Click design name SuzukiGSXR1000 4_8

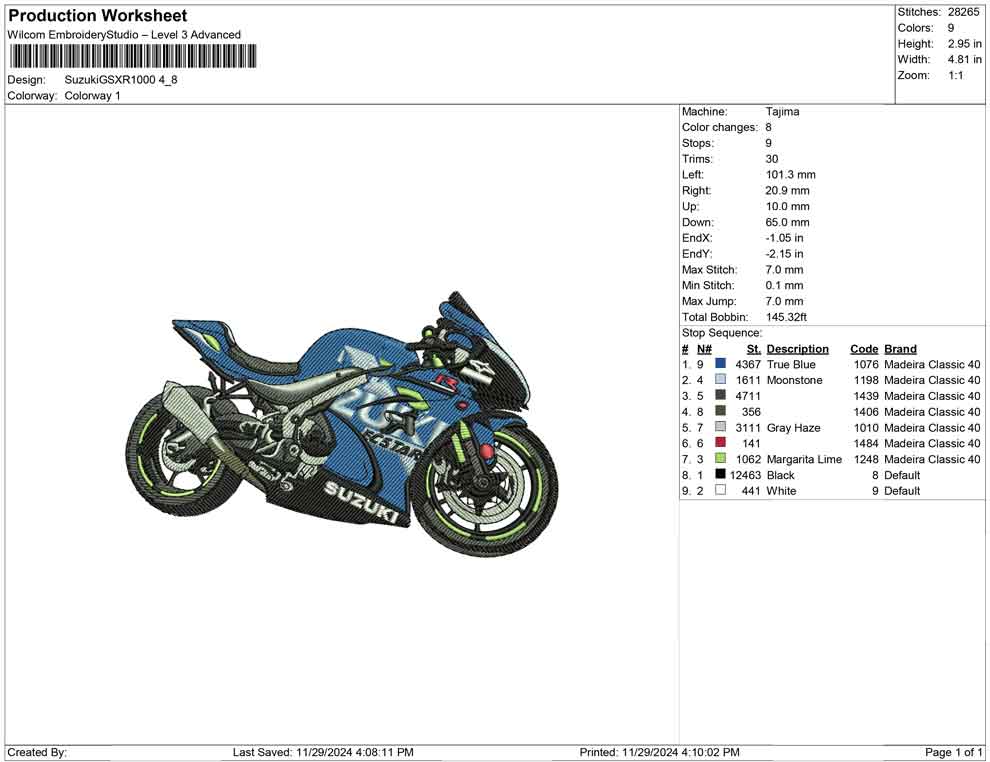pos(121,80)
